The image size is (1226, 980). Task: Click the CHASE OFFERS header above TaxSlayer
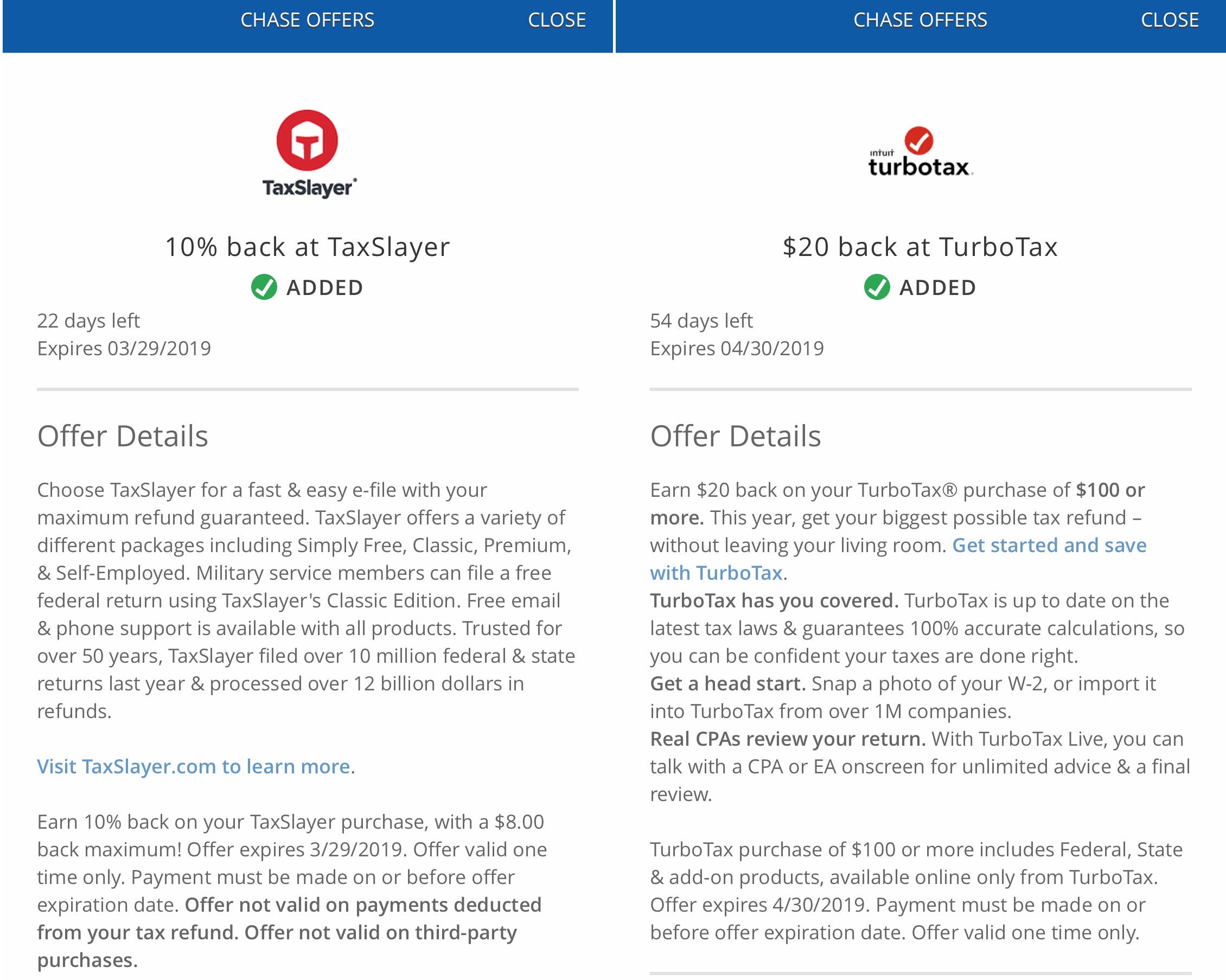[308, 21]
